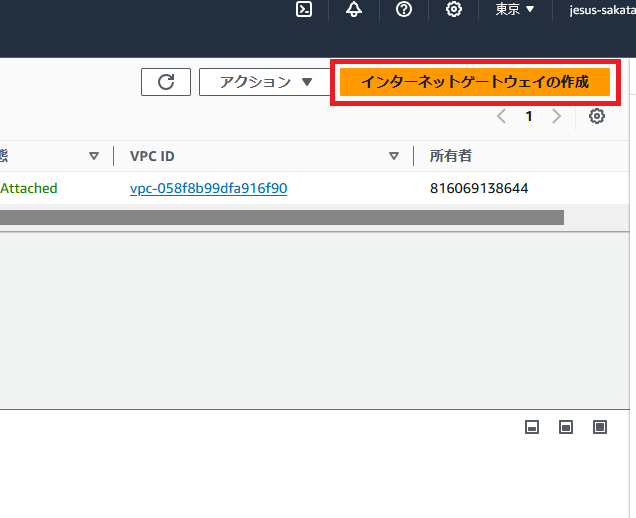Click the 所有者 column header
Image resolution: width=636 pixels, height=518 pixels.
(x=451, y=156)
